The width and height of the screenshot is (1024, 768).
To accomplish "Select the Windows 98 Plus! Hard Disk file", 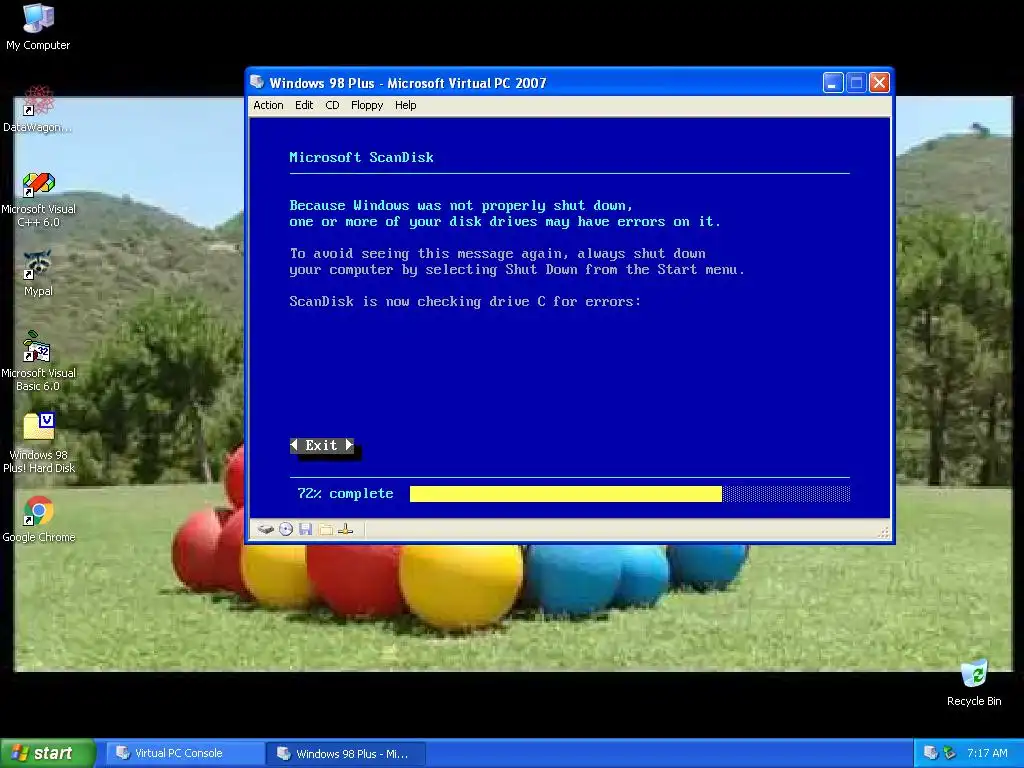I will point(39,443).
